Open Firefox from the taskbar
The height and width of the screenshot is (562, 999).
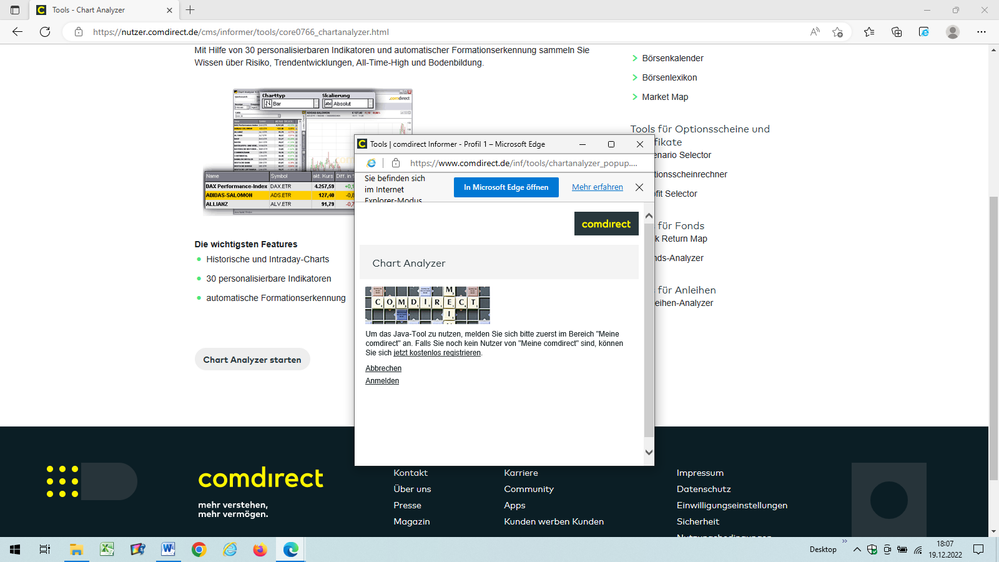[x=260, y=549]
